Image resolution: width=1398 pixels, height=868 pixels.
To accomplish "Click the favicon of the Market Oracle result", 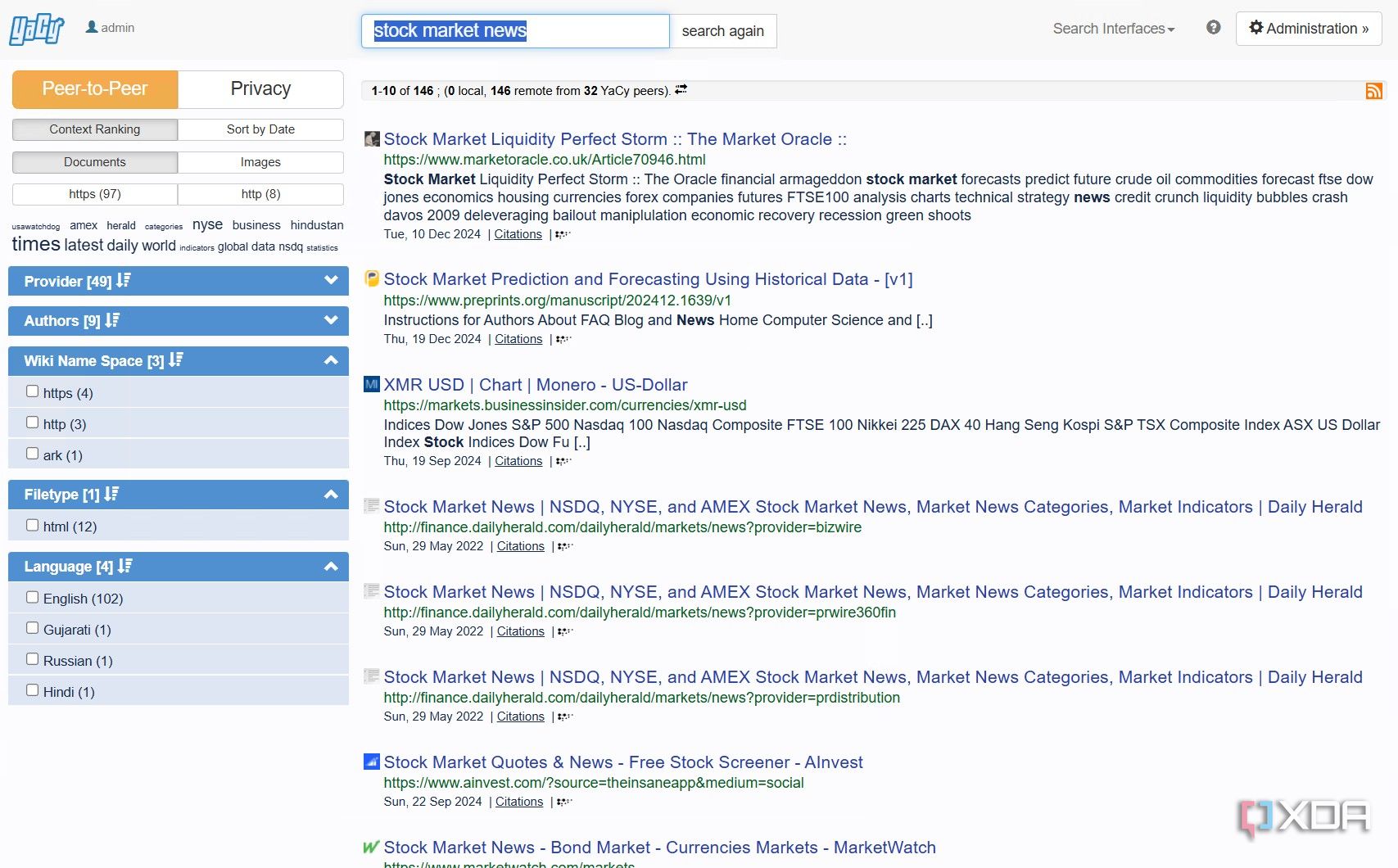I will (372, 139).
